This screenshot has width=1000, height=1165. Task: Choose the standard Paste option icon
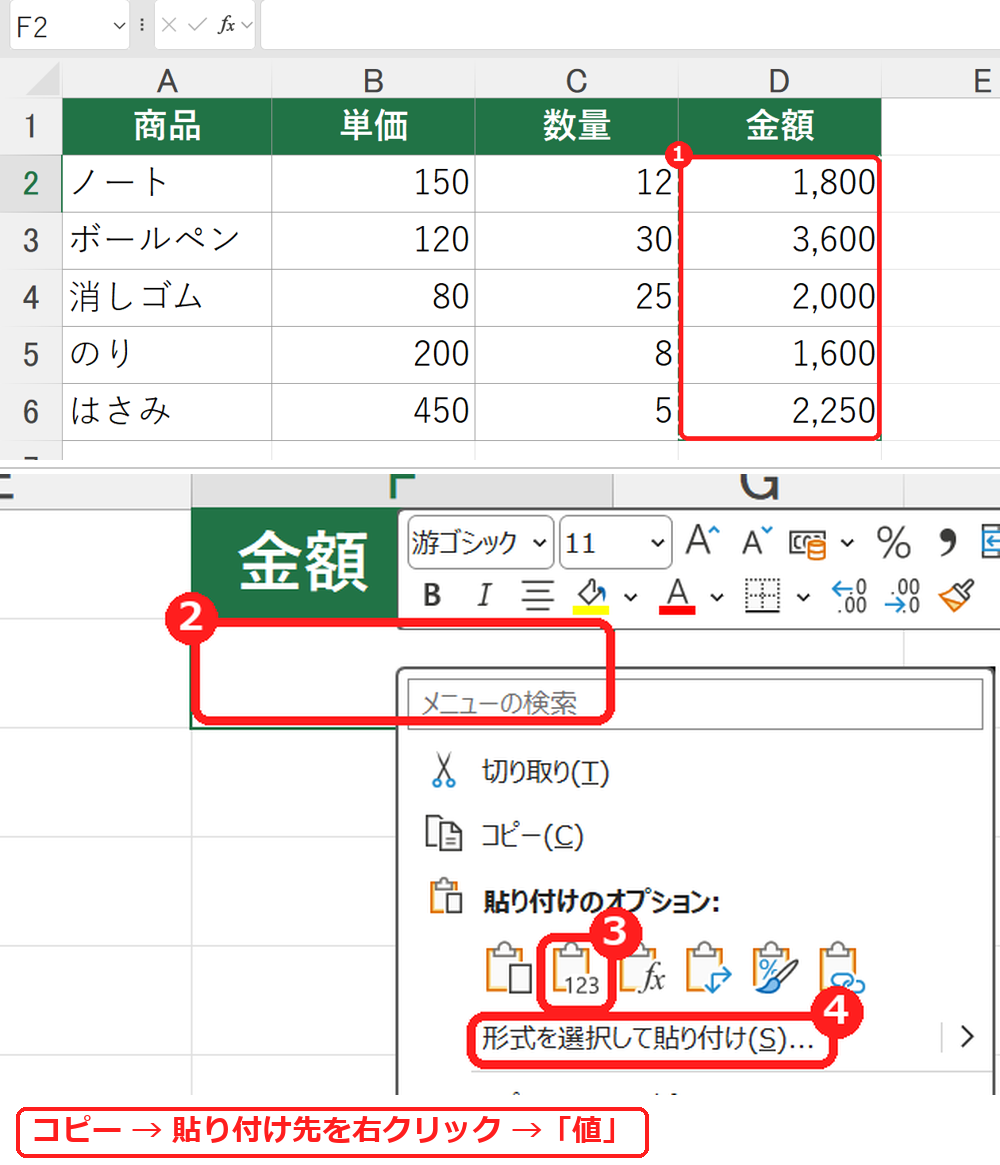[509, 969]
